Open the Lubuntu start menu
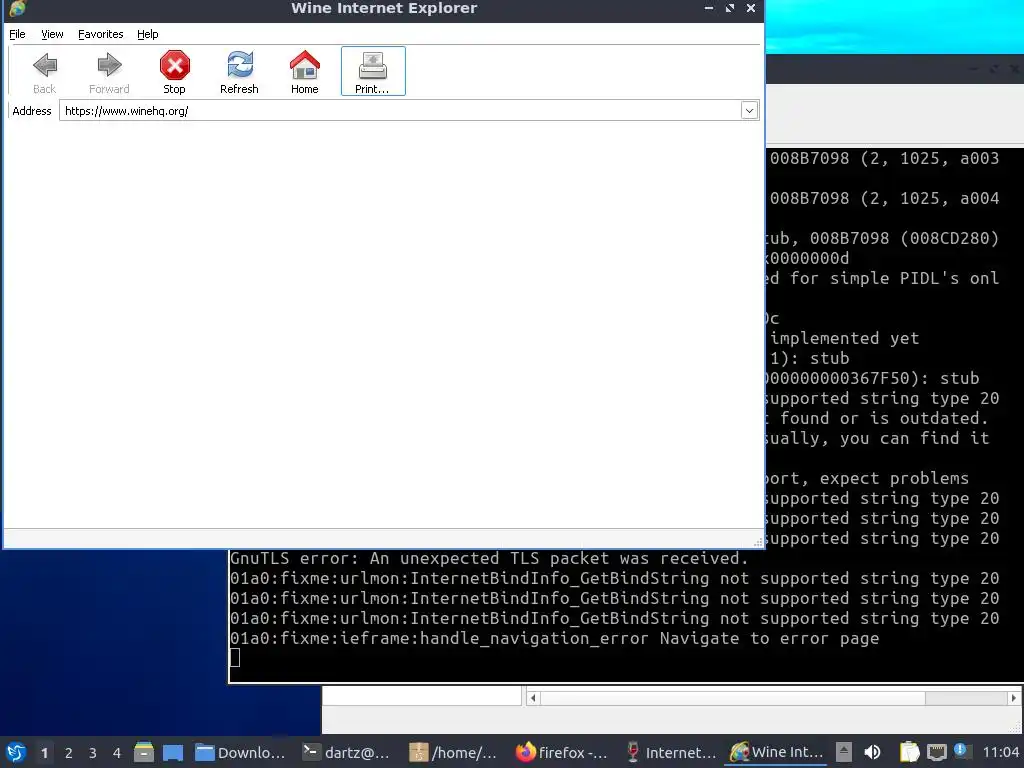The image size is (1024, 768). (16, 752)
